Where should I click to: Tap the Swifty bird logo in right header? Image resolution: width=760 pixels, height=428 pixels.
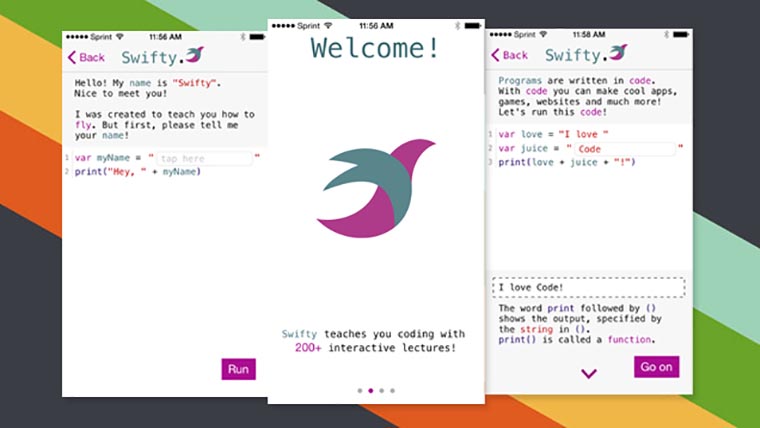pos(618,52)
